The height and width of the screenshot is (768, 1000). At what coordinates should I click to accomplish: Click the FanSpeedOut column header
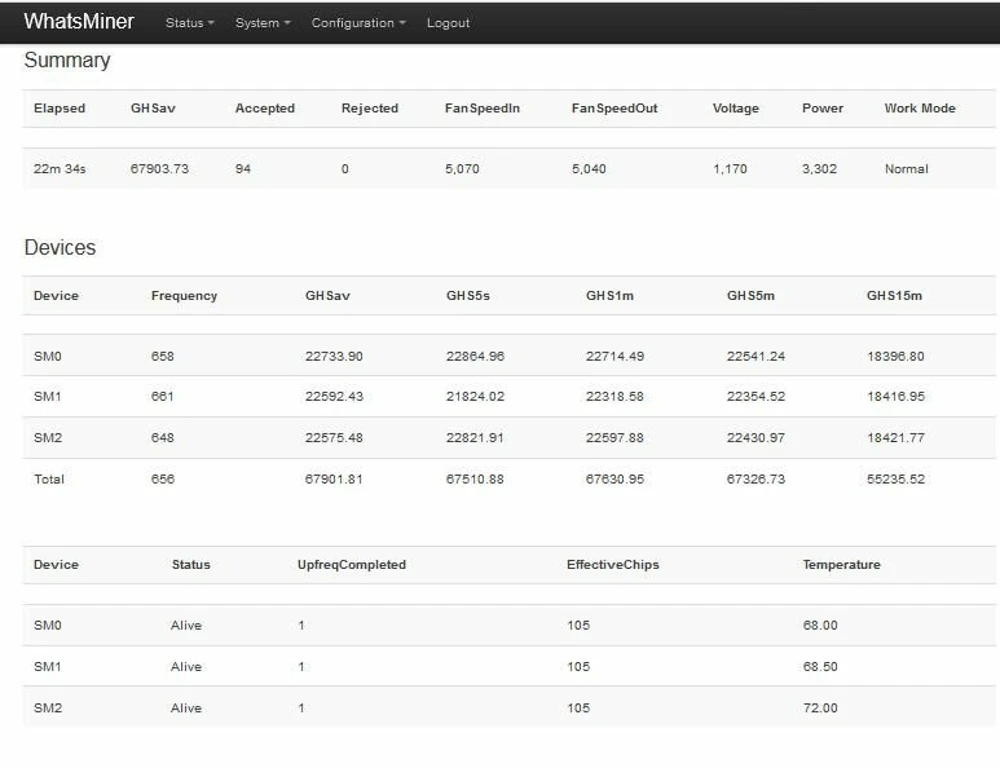614,108
